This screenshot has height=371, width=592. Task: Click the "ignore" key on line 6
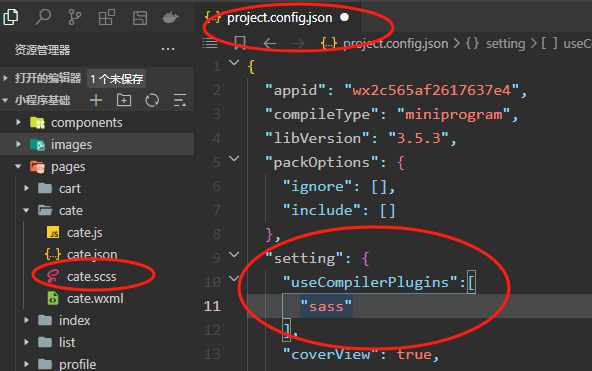click(317, 186)
